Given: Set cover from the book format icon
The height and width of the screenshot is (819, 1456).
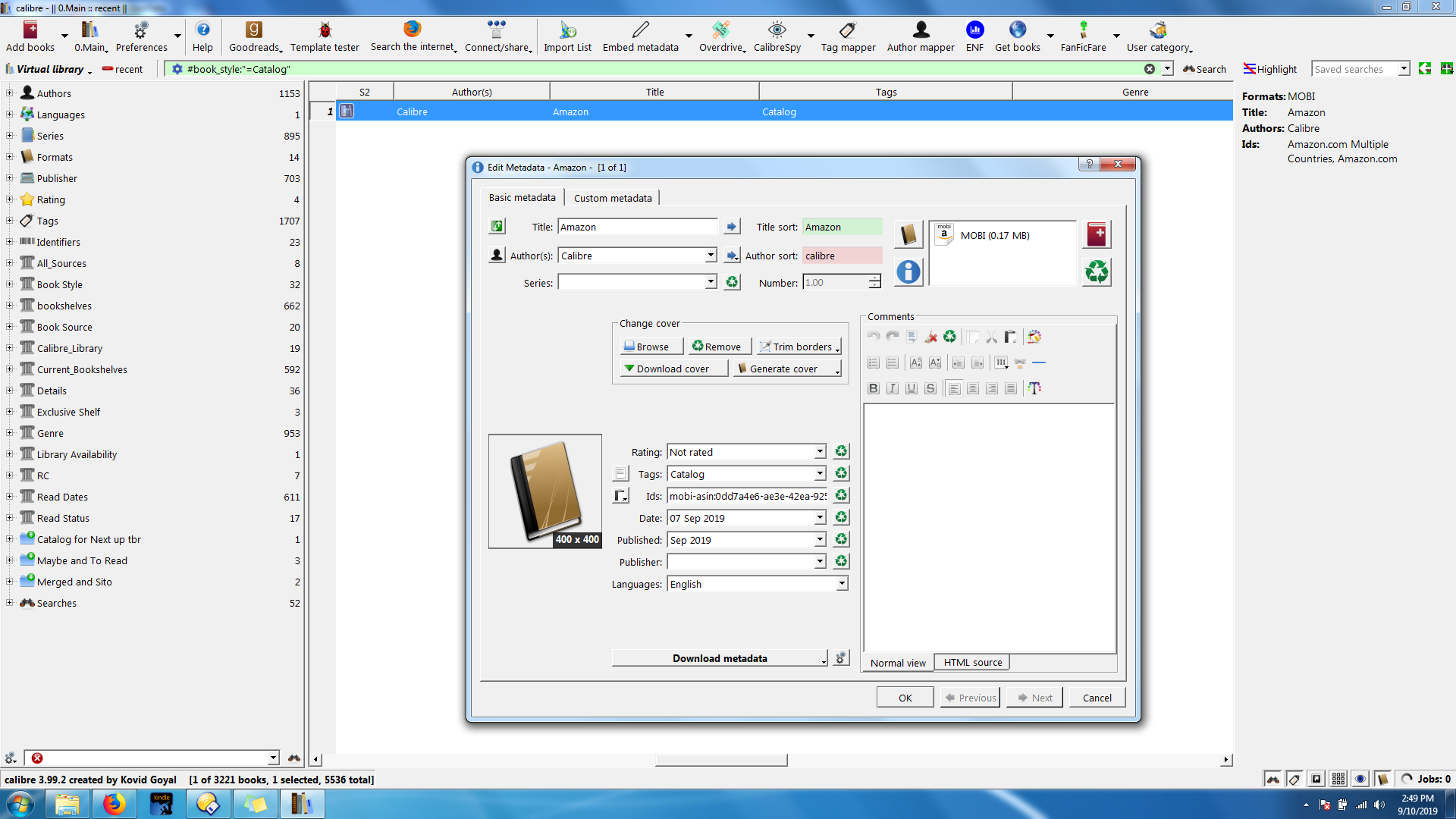Looking at the screenshot, I should coord(908,234).
